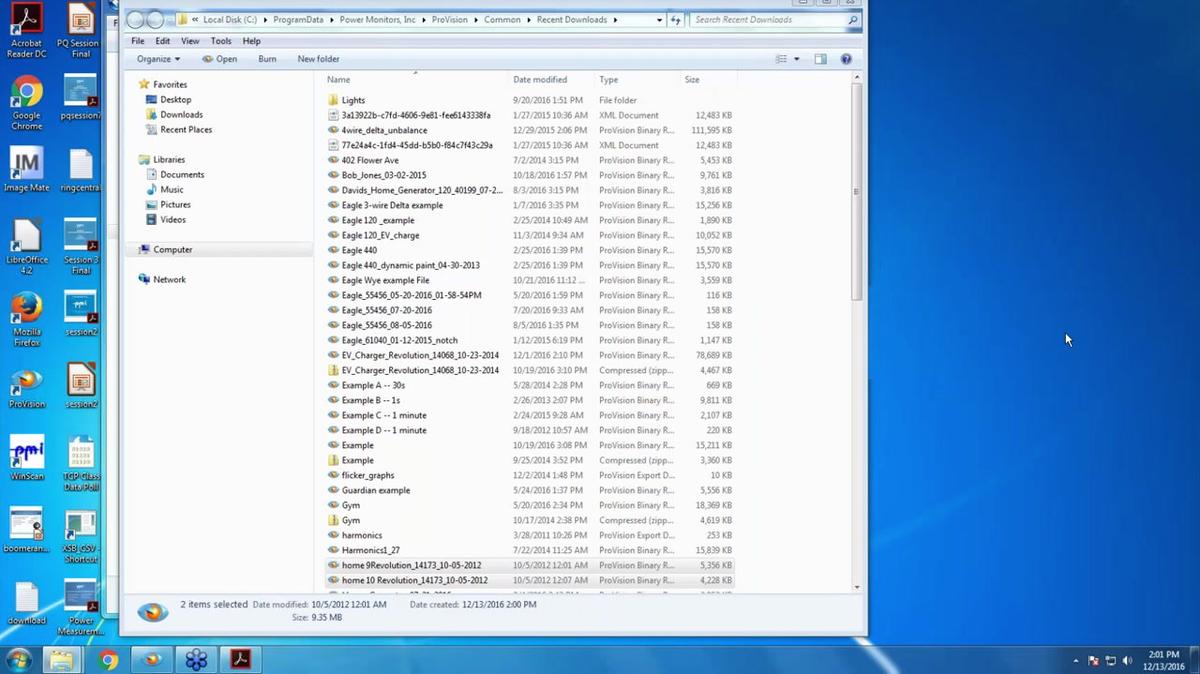The image size is (1200, 674).
Task: Click the Burn button
Action: coord(267,59)
